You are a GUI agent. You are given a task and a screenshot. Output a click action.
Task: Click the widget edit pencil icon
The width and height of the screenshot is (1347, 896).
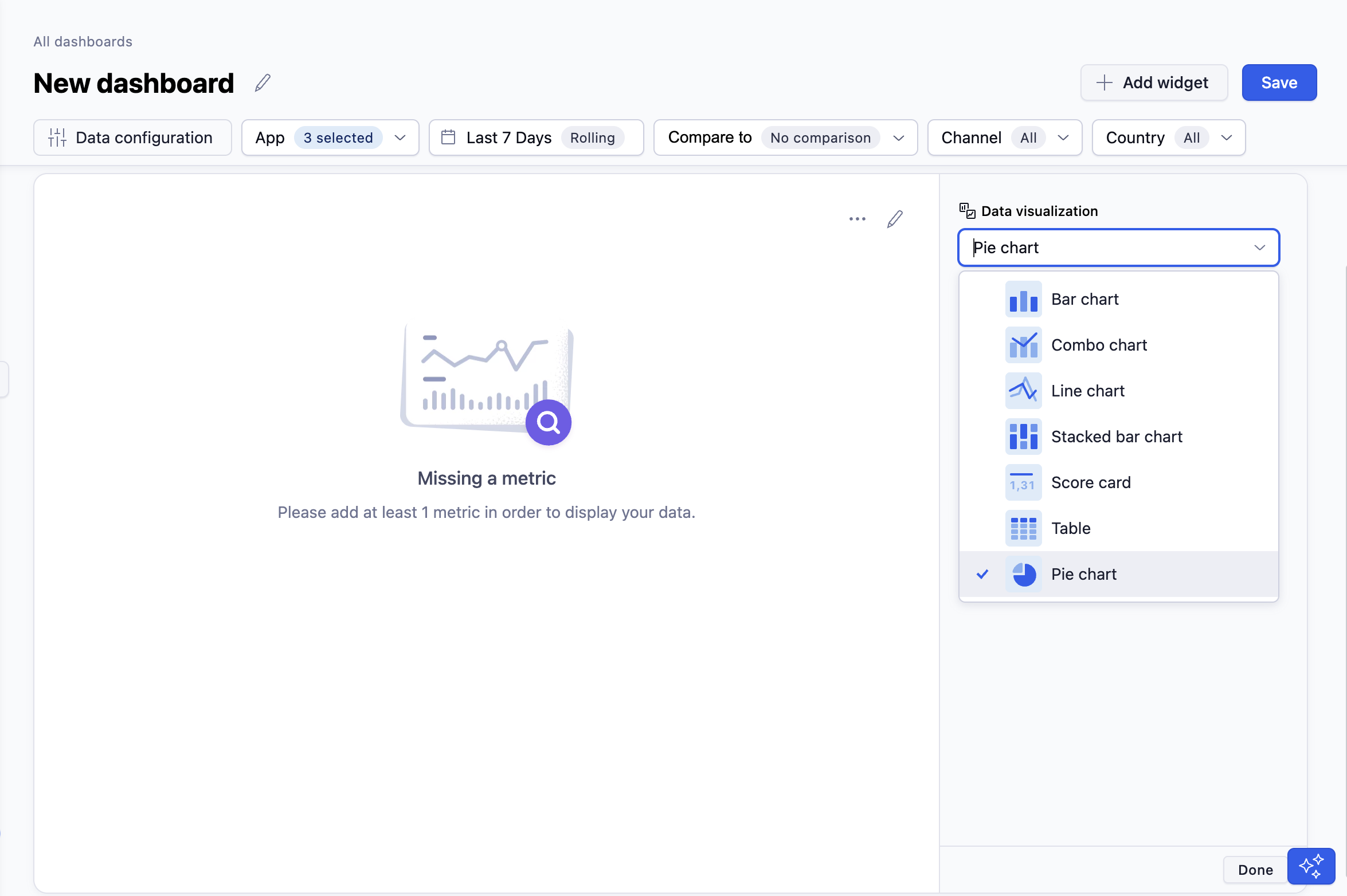(x=895, y=219)
